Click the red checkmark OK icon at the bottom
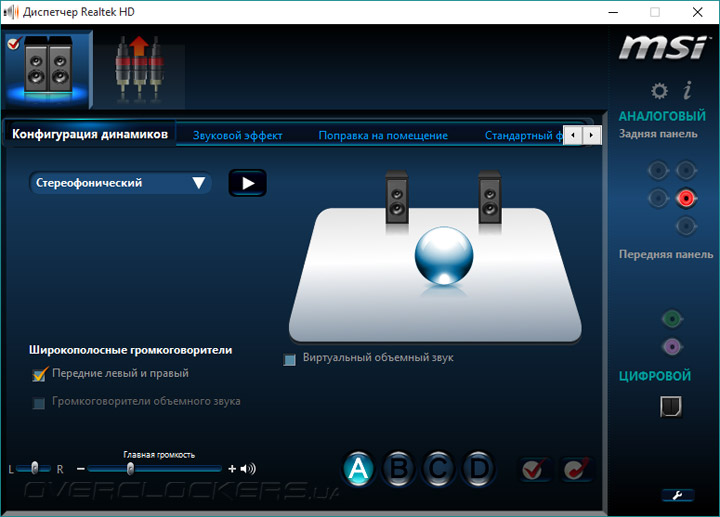The height and width of the screenshot is (517, 720). click(x=534, y=469)
